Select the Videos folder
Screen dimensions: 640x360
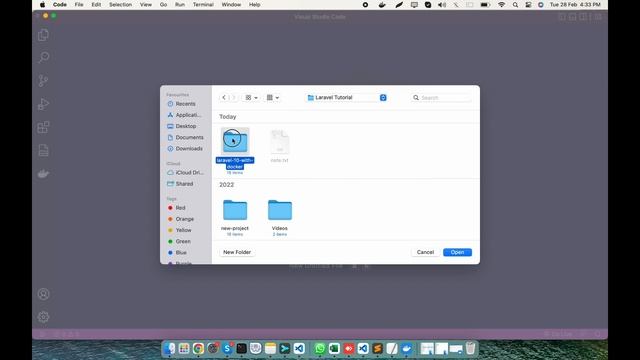(280, 217)
